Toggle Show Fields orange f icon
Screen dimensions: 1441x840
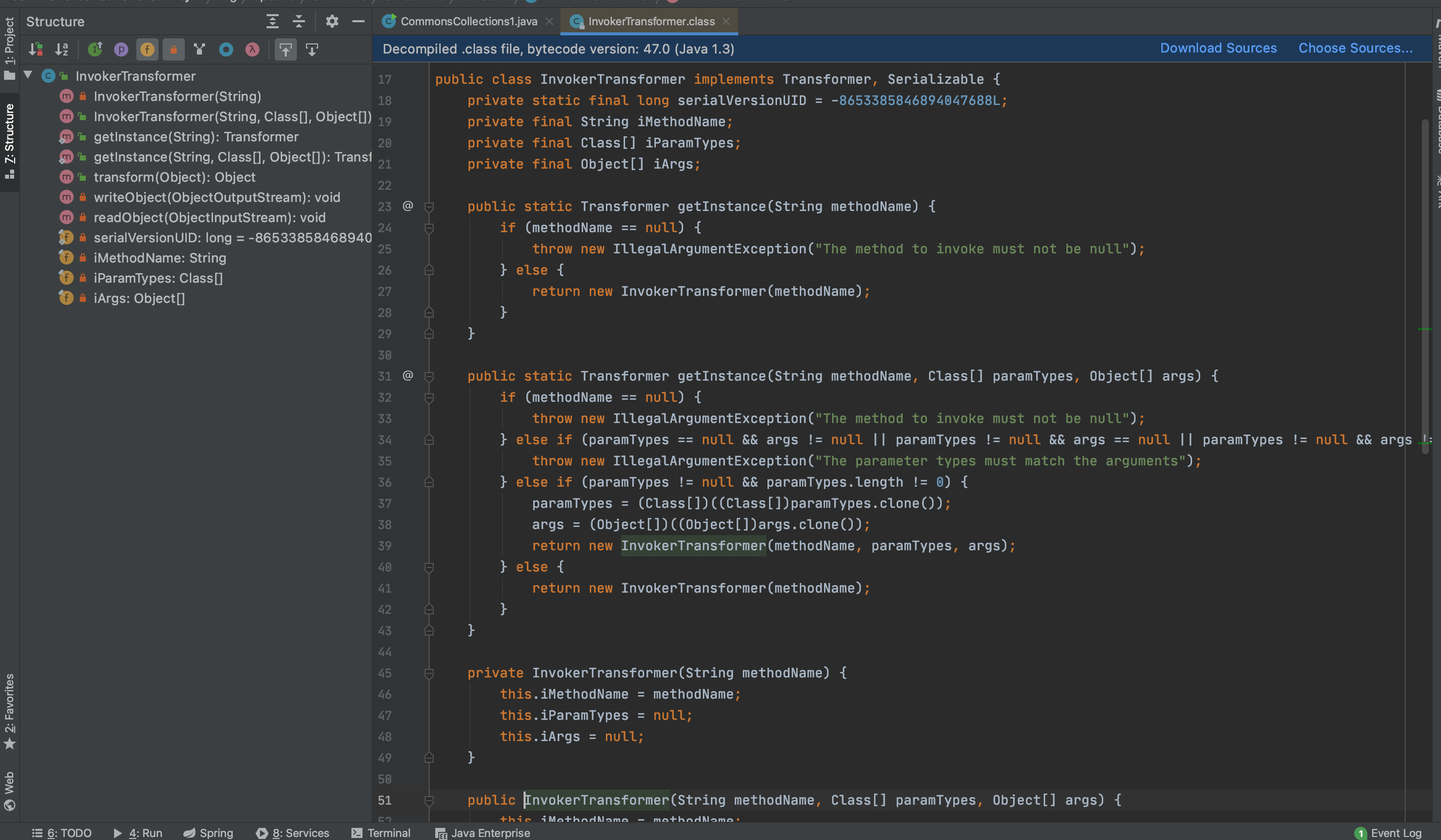click(147, 50)
